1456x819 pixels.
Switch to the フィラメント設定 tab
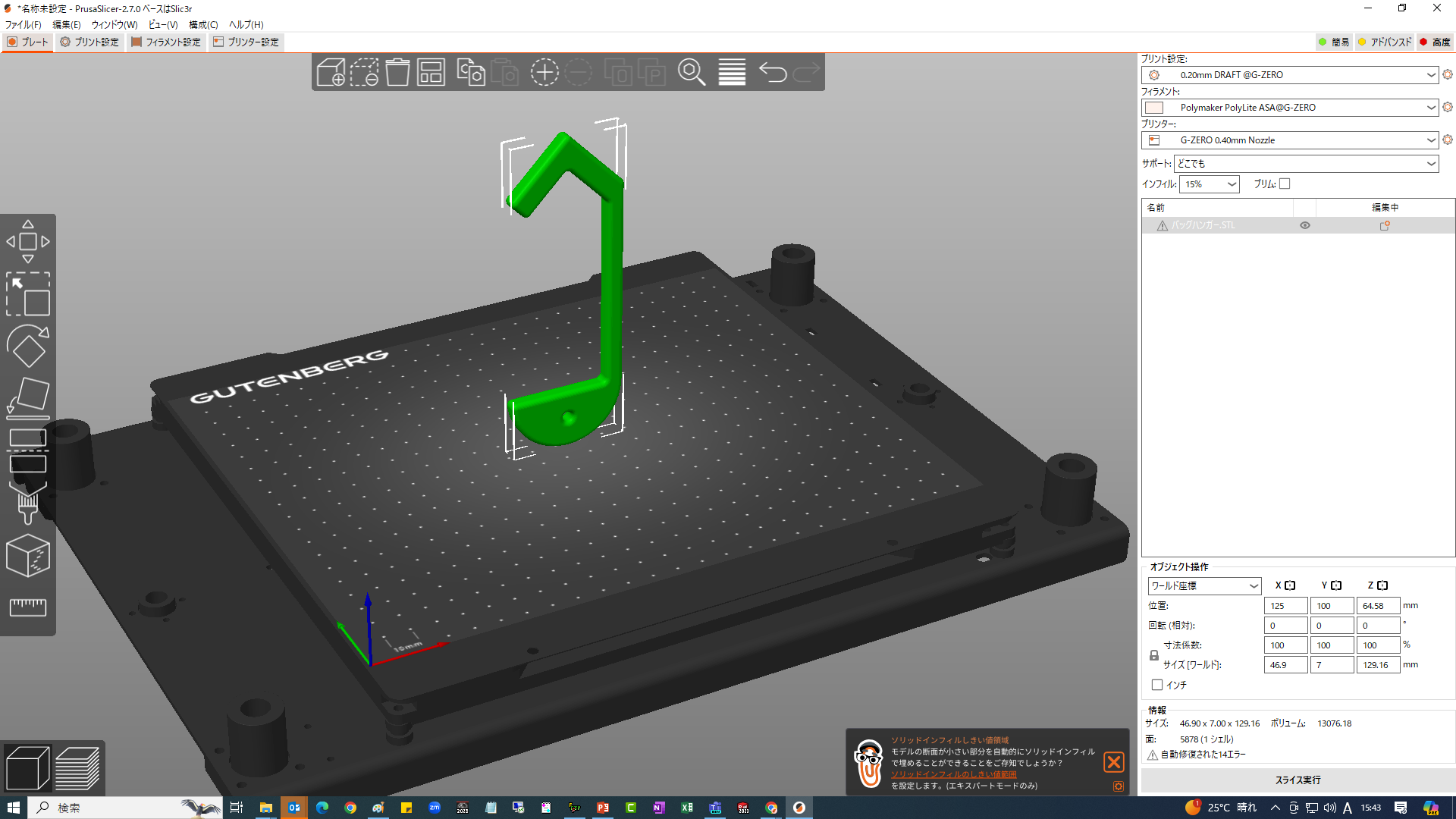(165, 42)
